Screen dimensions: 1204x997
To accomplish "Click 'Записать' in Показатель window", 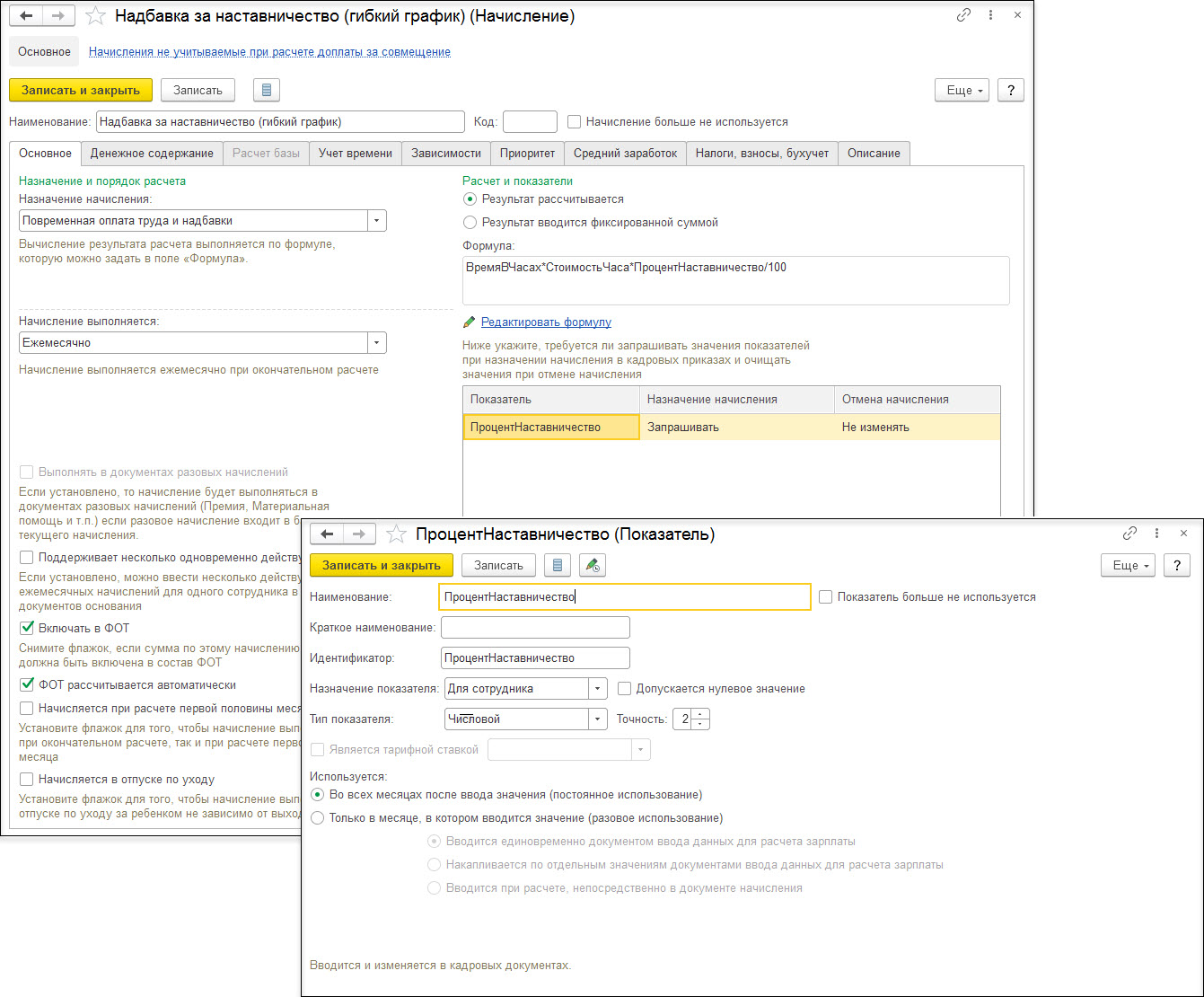I will point(498,565).
